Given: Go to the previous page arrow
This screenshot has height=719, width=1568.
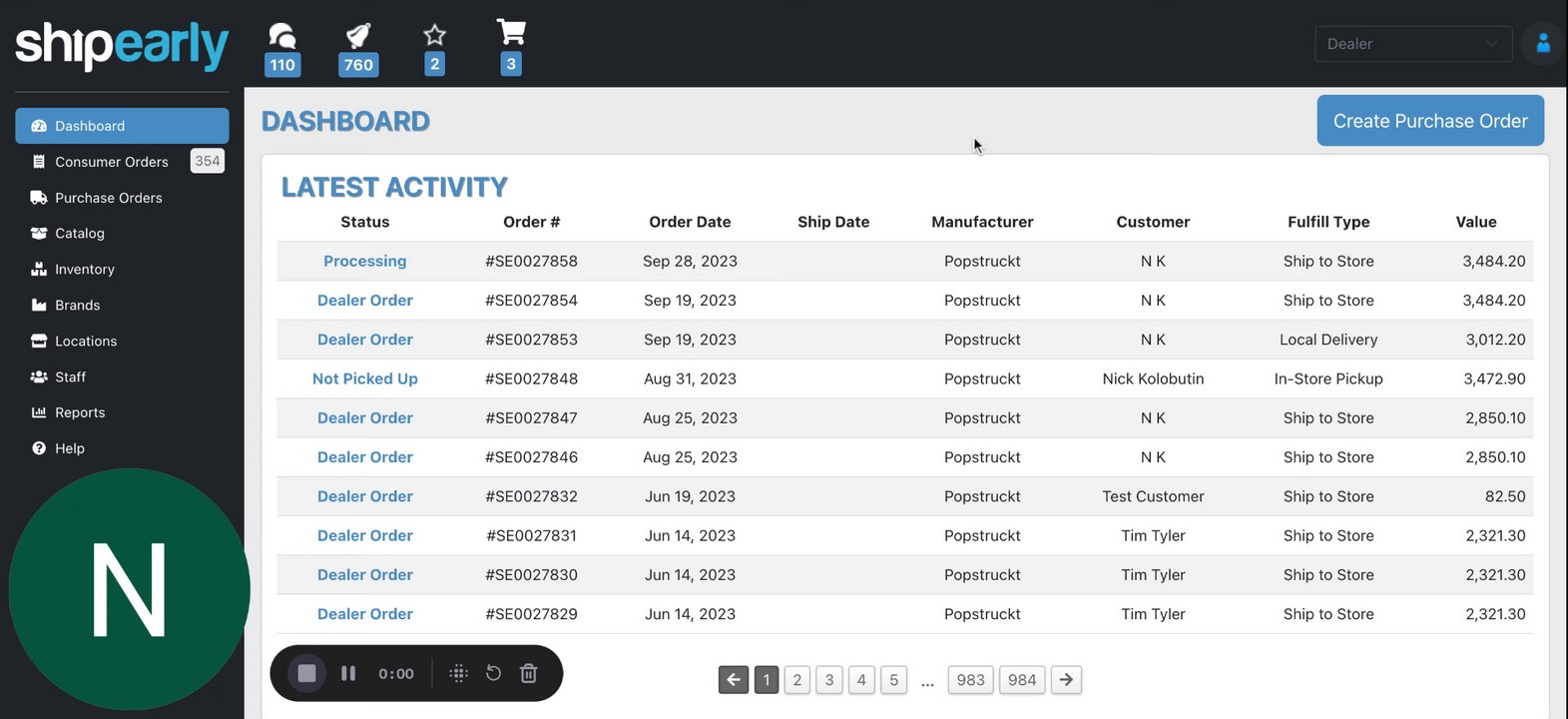Looking at the screenshot, I should pyautogui.click(x=734, y=680).
